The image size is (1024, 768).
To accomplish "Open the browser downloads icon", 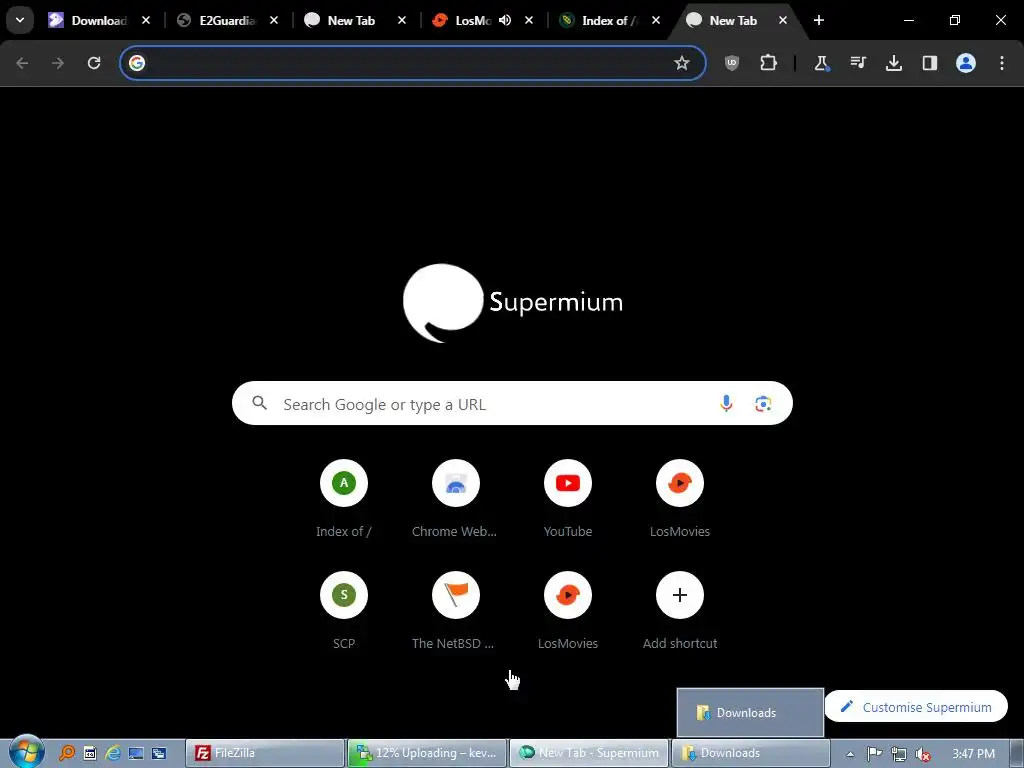I will 894,63.
